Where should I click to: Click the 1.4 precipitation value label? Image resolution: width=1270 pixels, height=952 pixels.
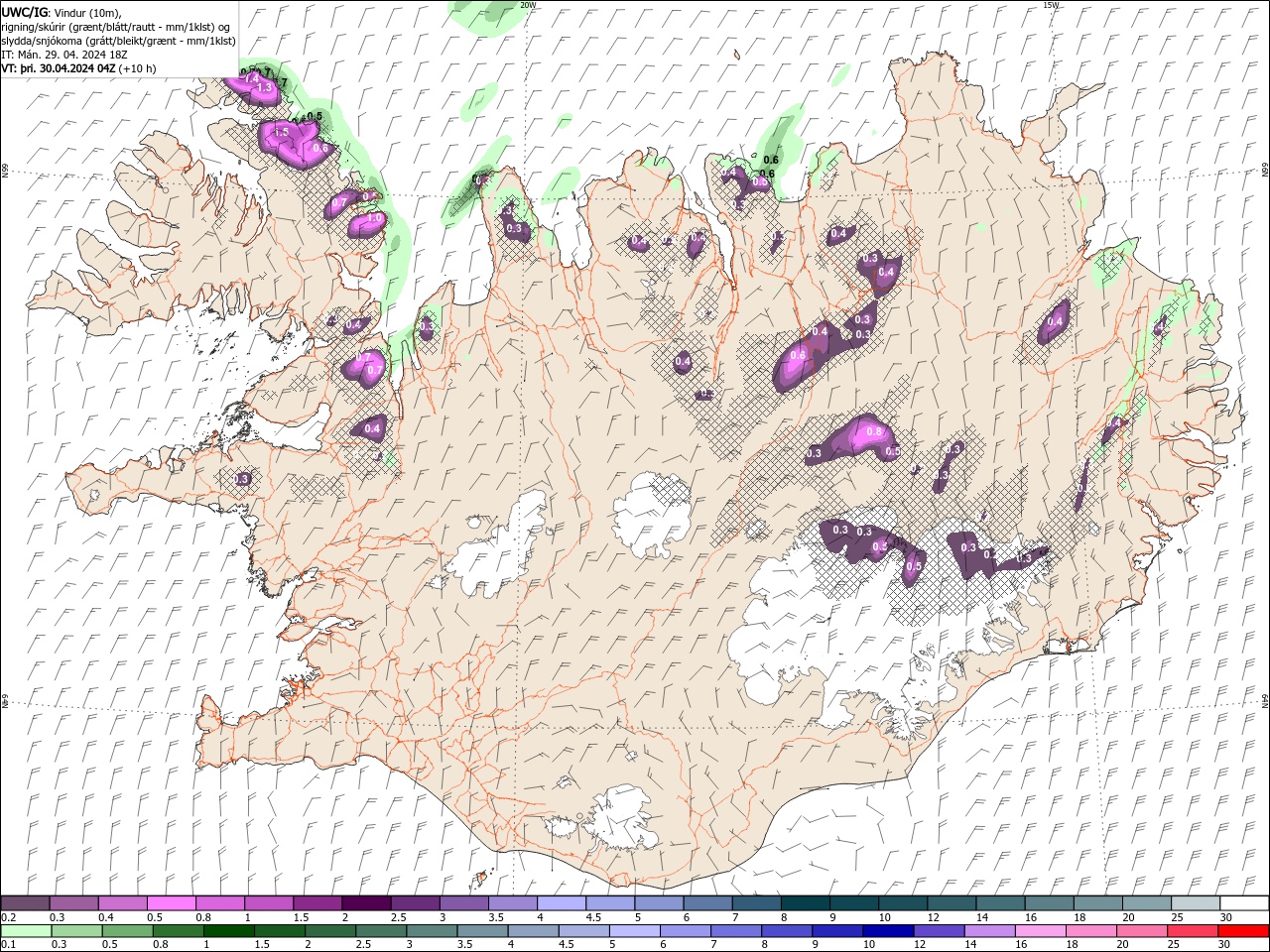pos(251,78)
